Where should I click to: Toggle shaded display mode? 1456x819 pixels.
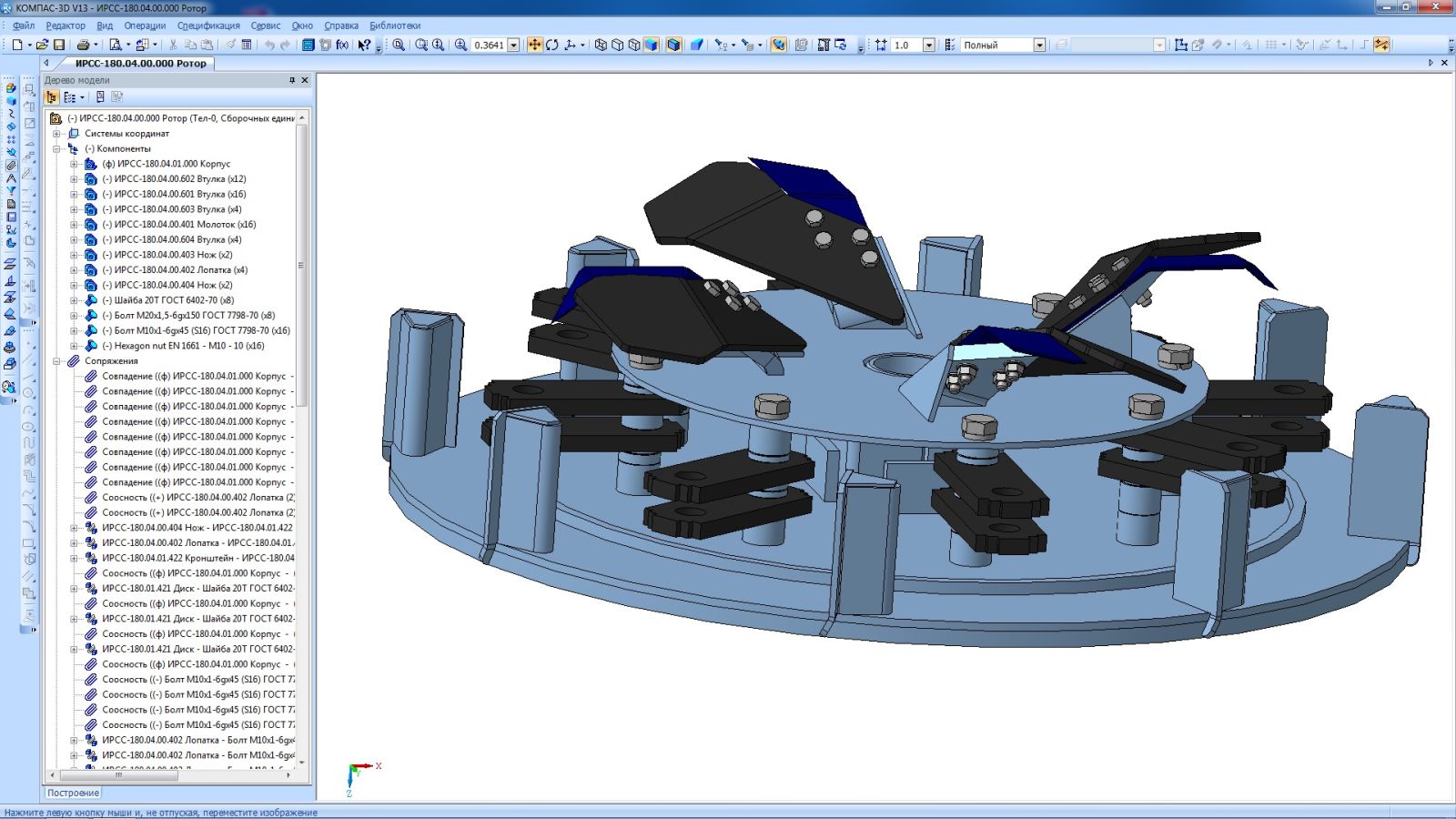651,45
